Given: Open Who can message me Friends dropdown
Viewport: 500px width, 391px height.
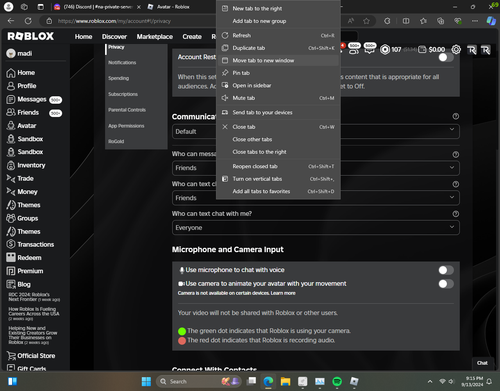Looking at the screenshot, I should click(316, 168).
